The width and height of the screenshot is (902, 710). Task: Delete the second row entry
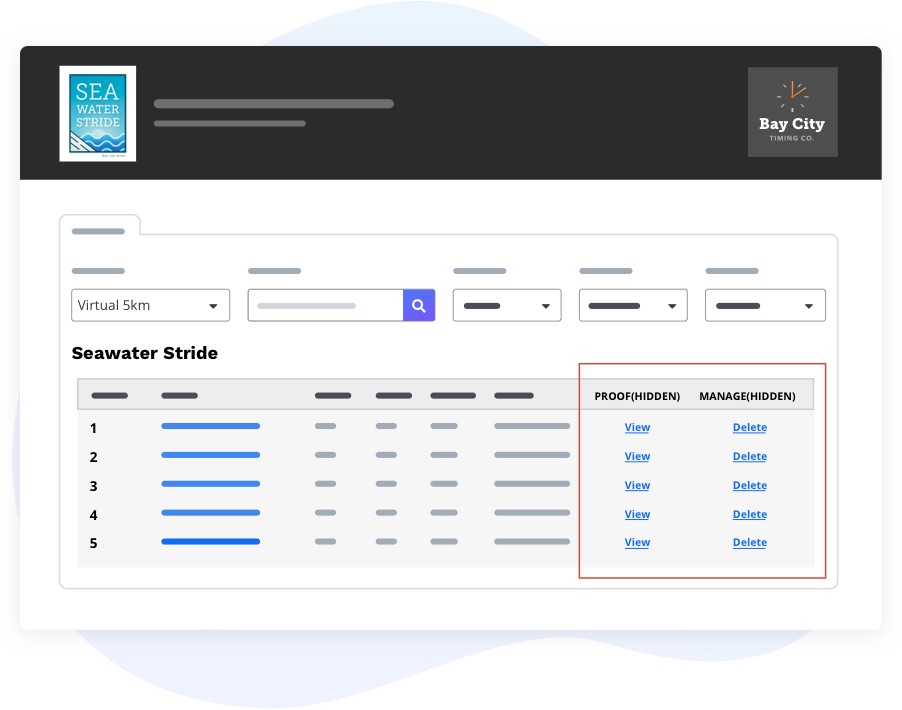[x=749, y=456]
